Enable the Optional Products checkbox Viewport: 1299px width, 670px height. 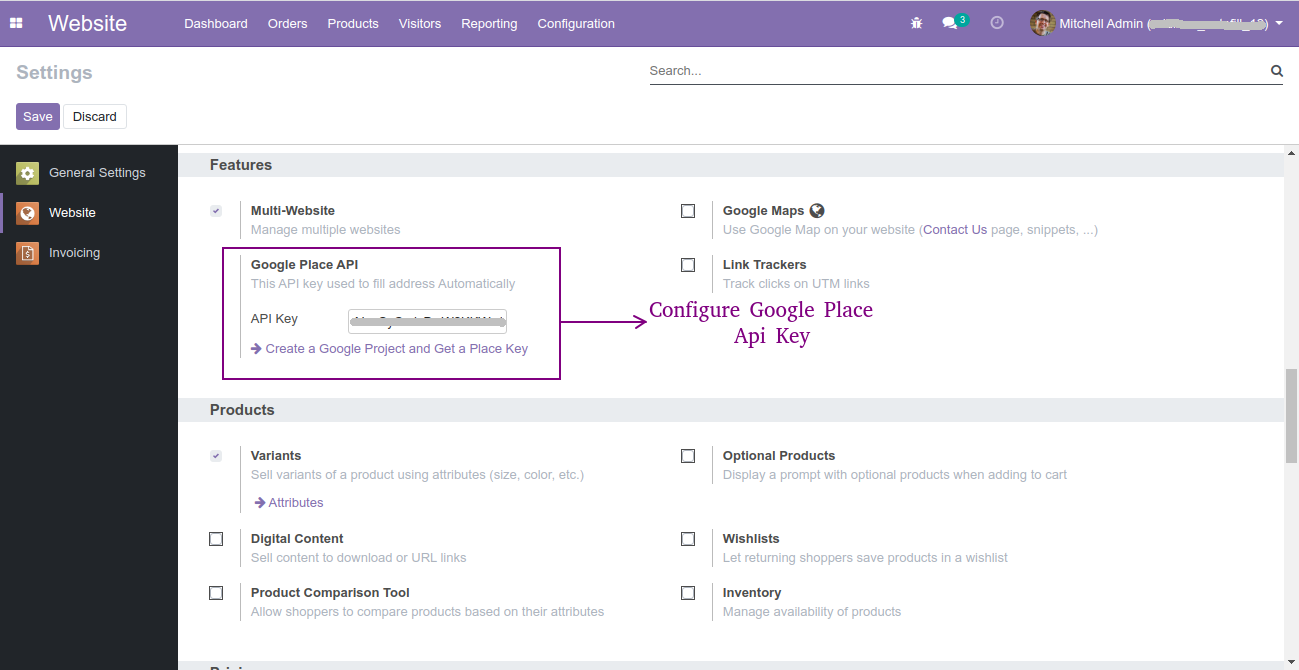[x=688, y=456]
